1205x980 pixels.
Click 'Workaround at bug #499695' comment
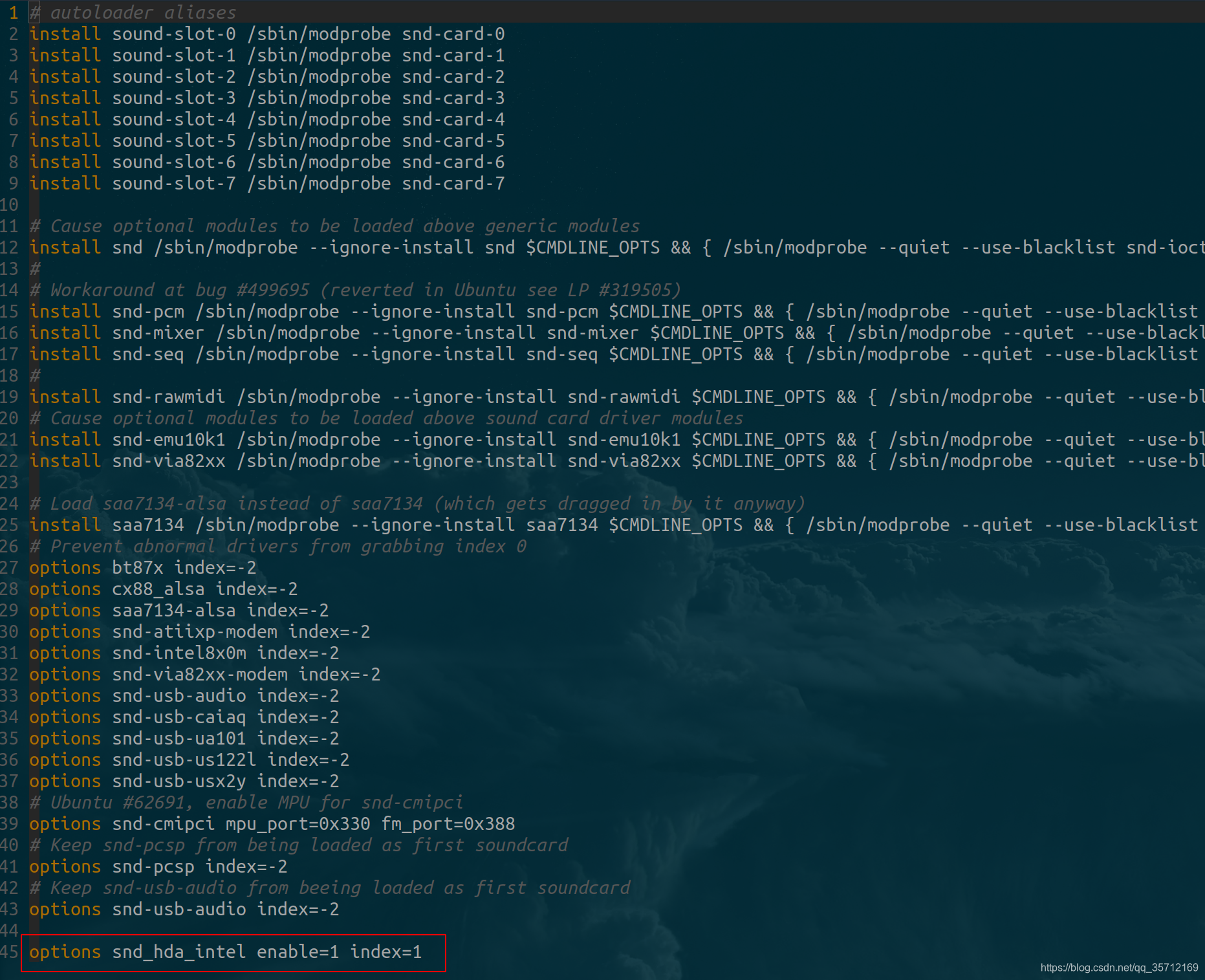(x=180, y=290)
